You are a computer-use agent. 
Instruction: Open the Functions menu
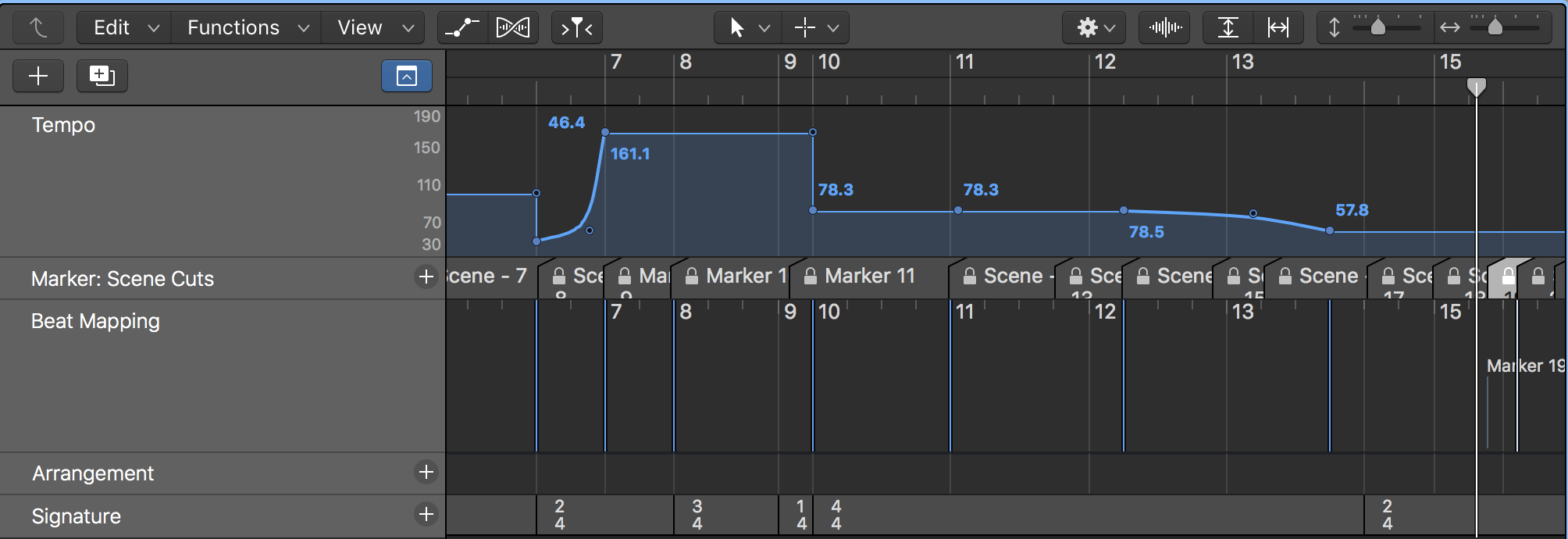(248, 28)
